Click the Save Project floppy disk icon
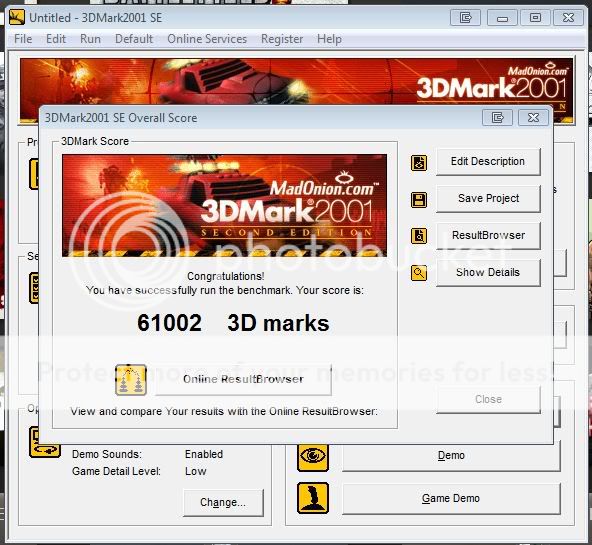Image resolution: width=592 pixels, height=545 pixels. 419,200
